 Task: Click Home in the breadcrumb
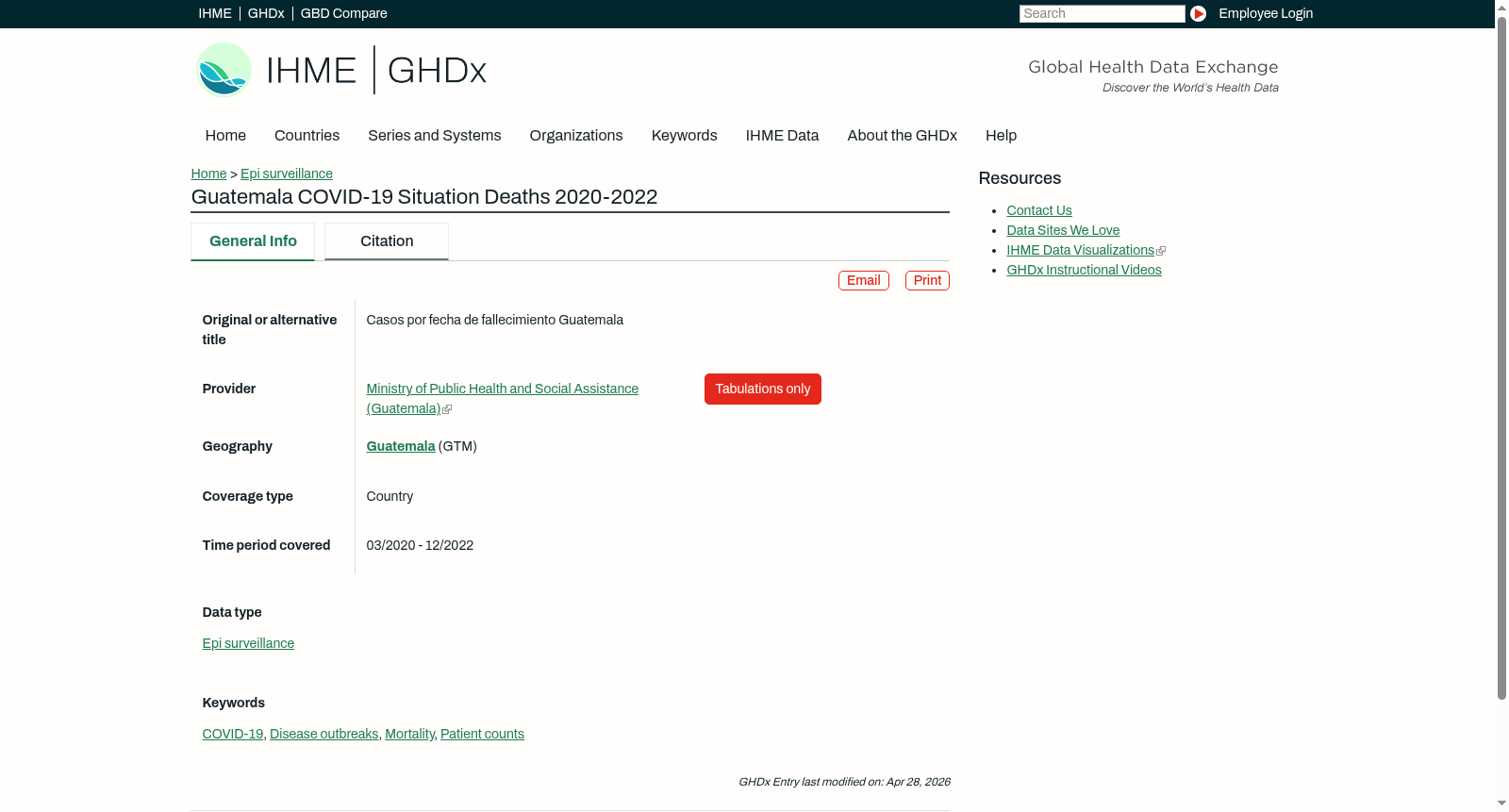click(208, 174)
